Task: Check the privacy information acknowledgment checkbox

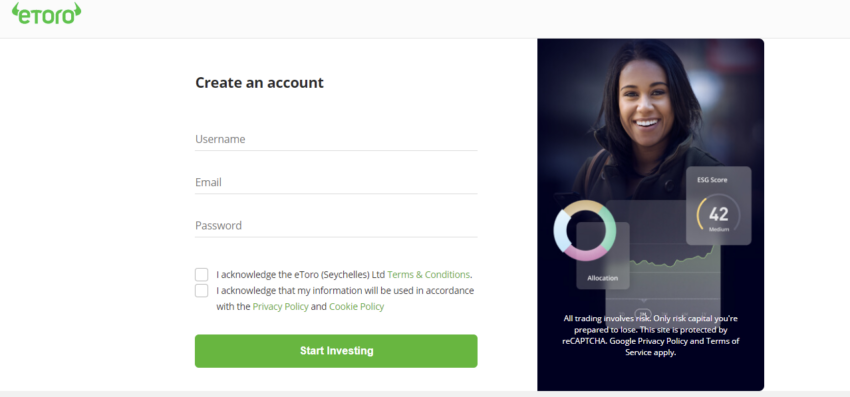Action: tap(202, 291)
